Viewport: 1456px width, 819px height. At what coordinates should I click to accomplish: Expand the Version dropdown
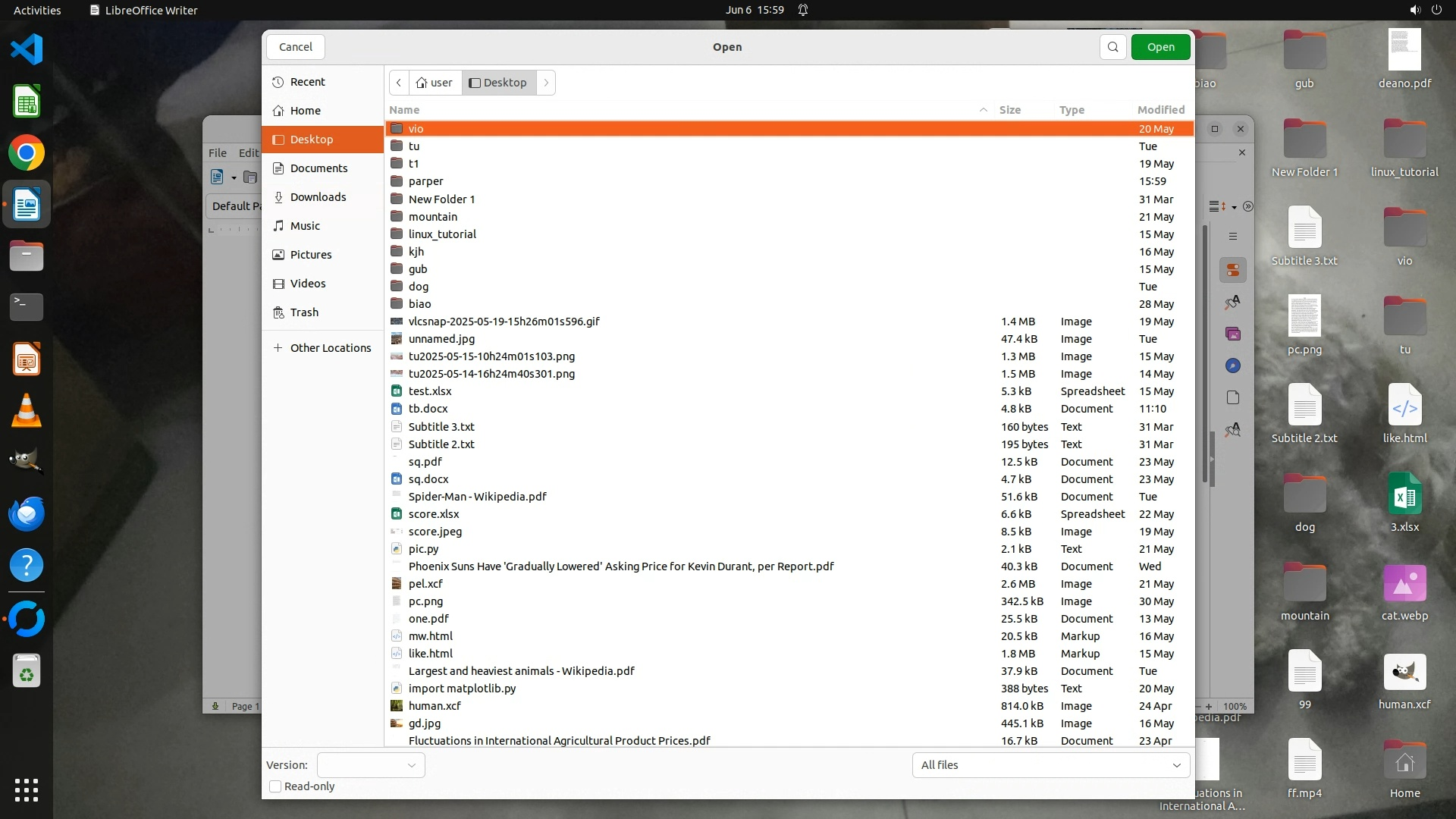[371, 765]
